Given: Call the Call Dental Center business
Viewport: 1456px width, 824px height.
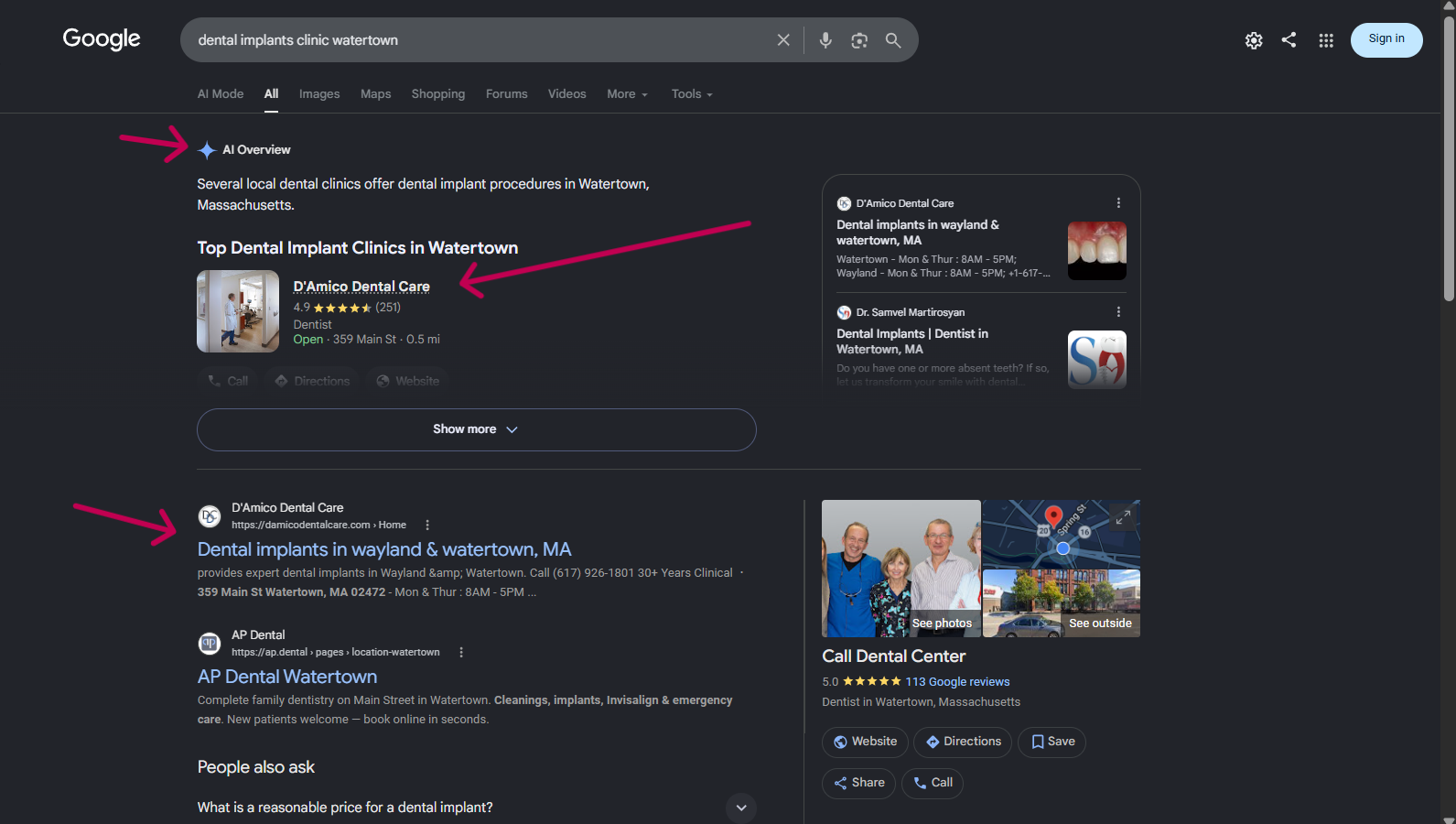Looking at the screenshot, I should pos(933,783).
